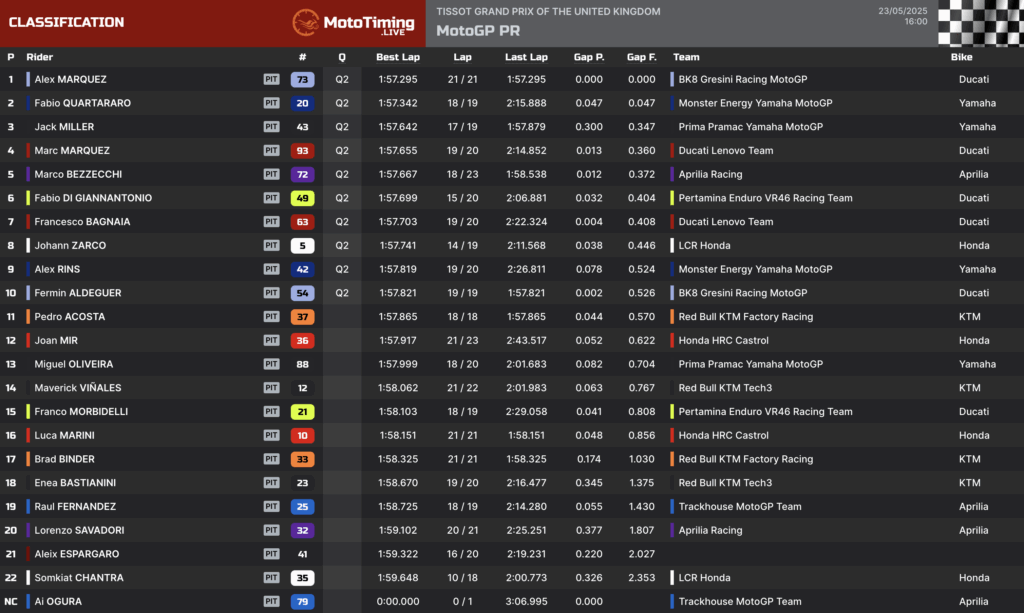1024x613 pixels.
Task: Select rider Enea BASTIANINI
Action: point(75,483)
